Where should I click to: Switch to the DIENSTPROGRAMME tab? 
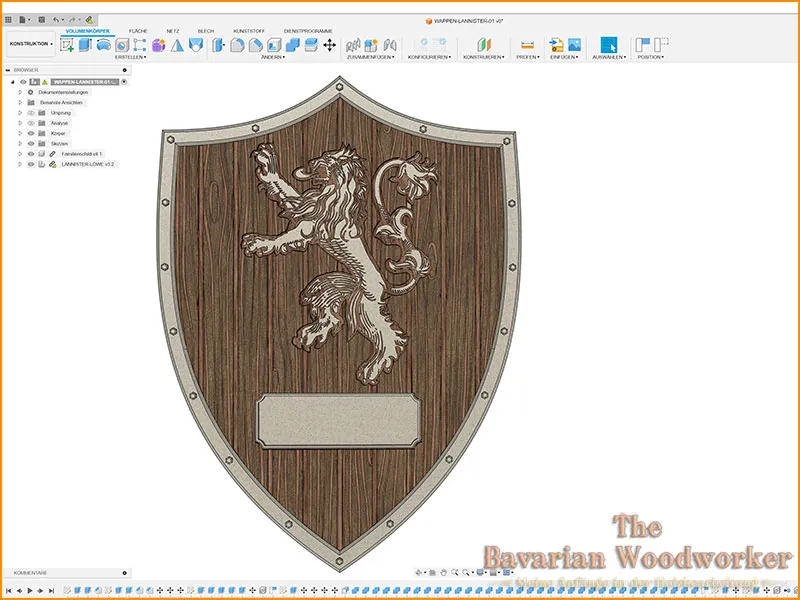click(x=308, y=31)
